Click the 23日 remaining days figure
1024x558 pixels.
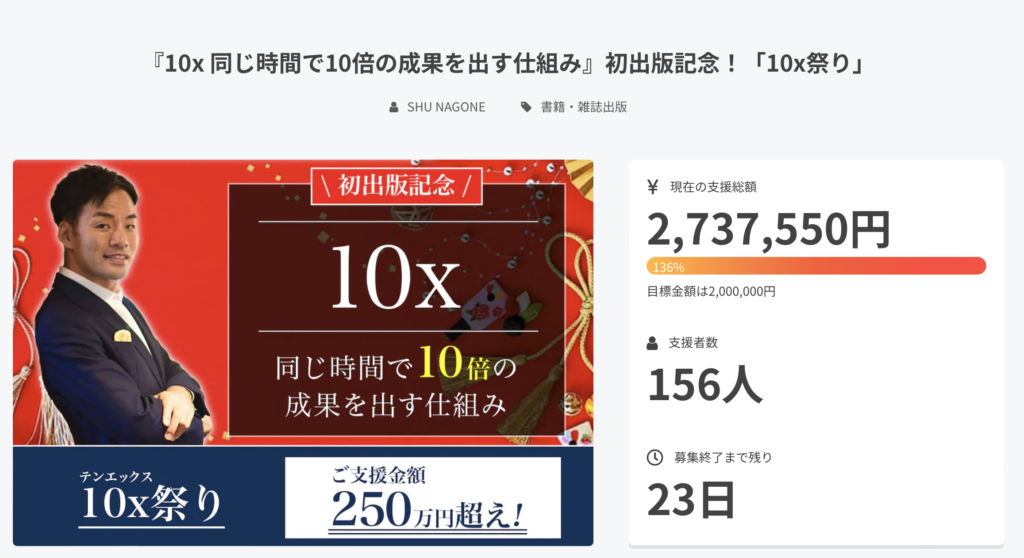pyautogui.click(x=692, y=500)
